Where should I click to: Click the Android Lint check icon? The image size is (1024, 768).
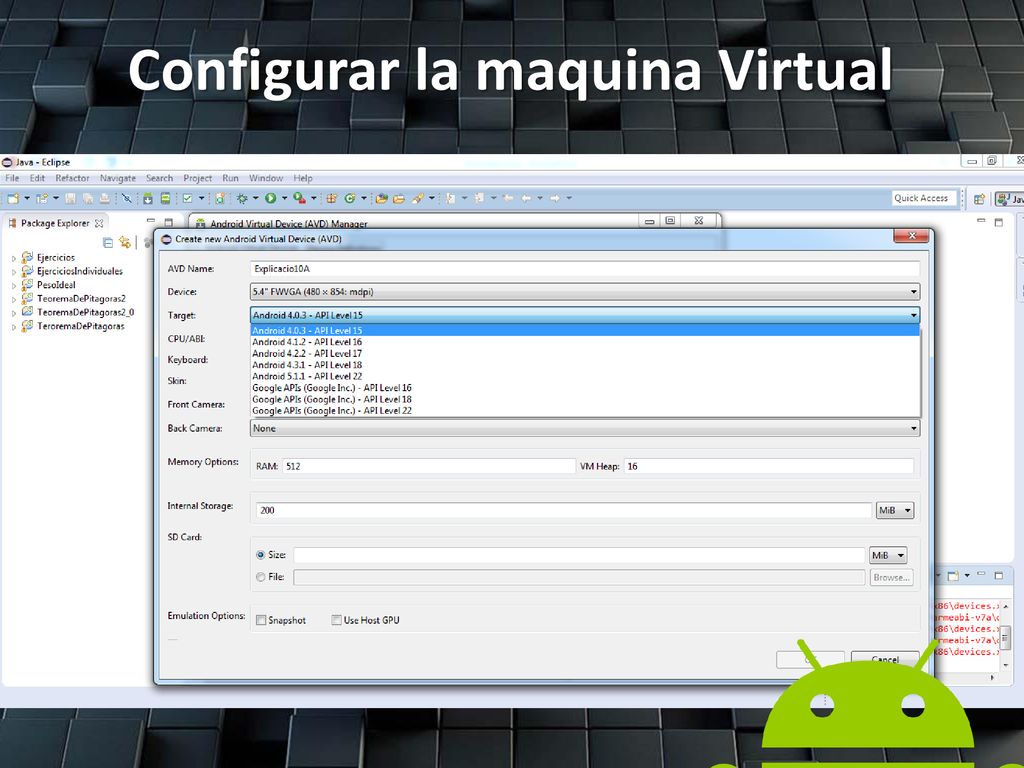tap(187, 198)
